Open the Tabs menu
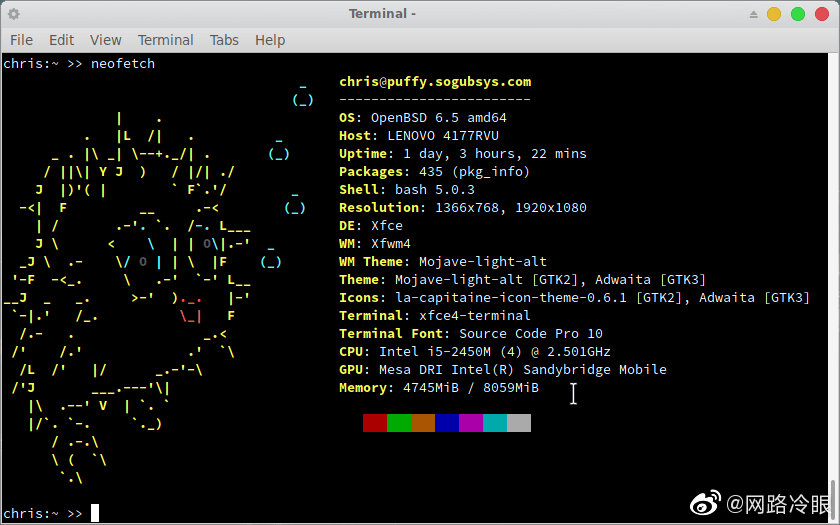 tap(224, 40)
